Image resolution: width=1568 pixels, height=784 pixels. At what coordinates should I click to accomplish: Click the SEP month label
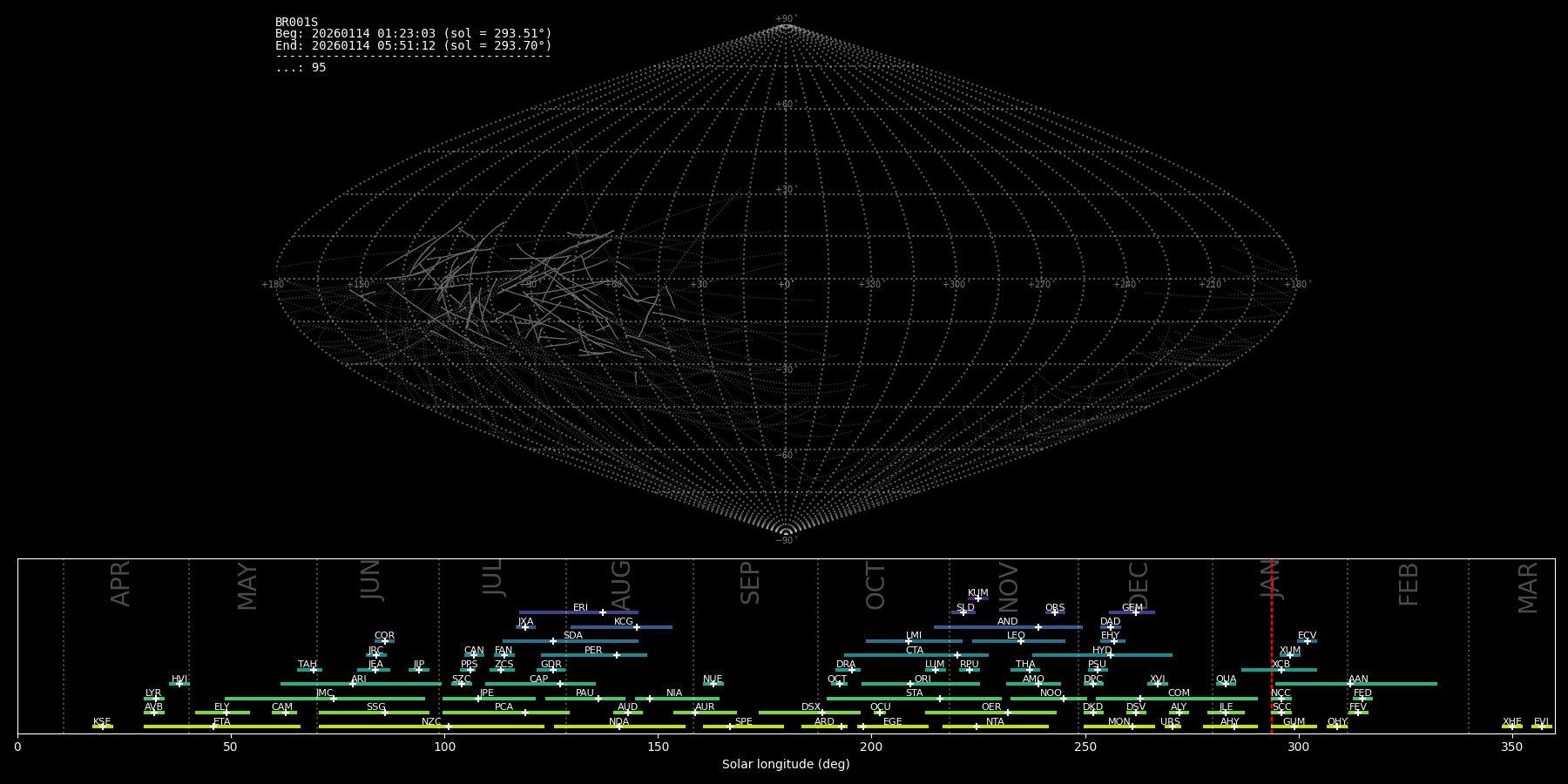tap(750, 583)
